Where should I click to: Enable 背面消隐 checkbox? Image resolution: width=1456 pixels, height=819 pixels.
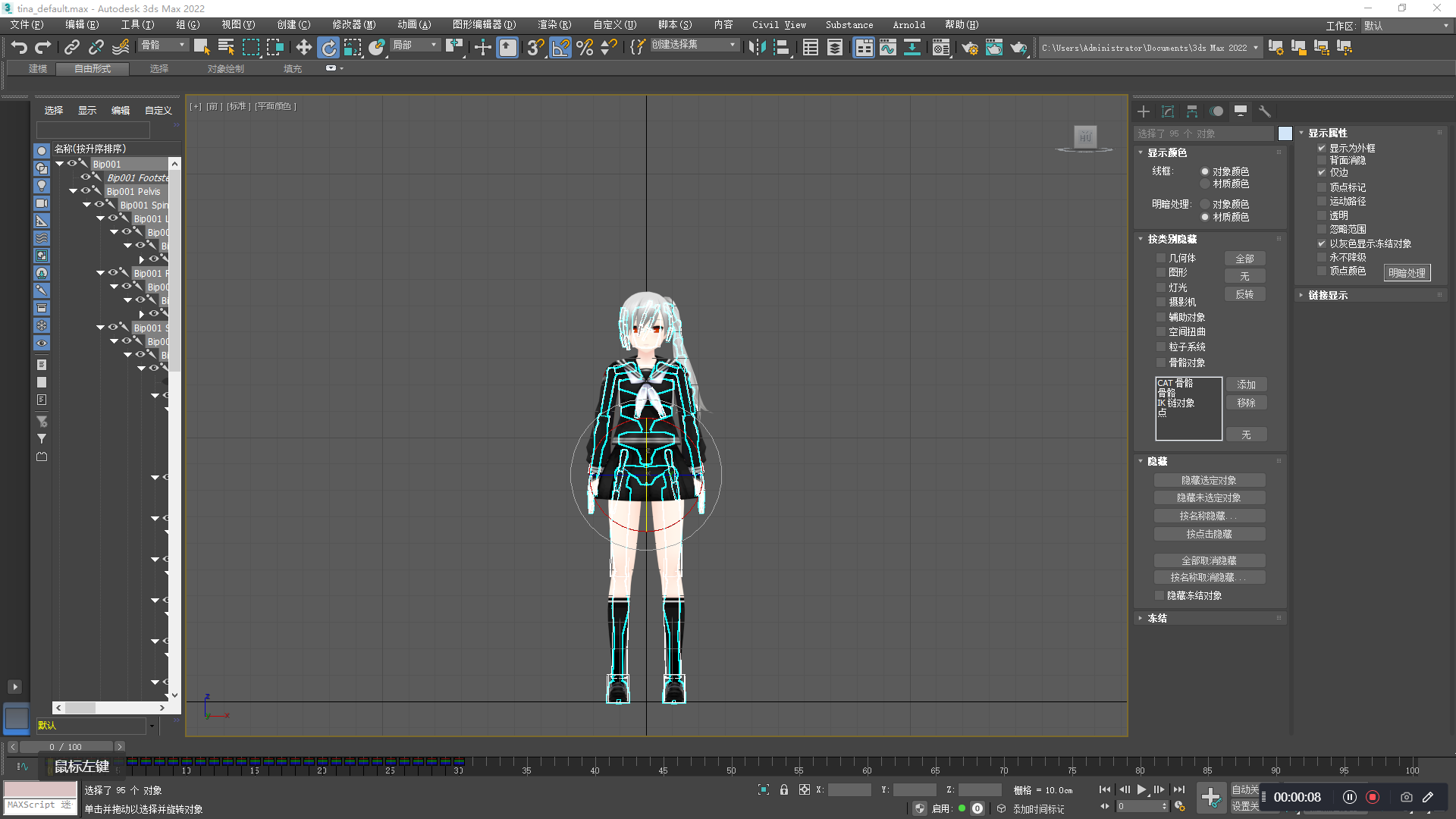click(1322, 160)
